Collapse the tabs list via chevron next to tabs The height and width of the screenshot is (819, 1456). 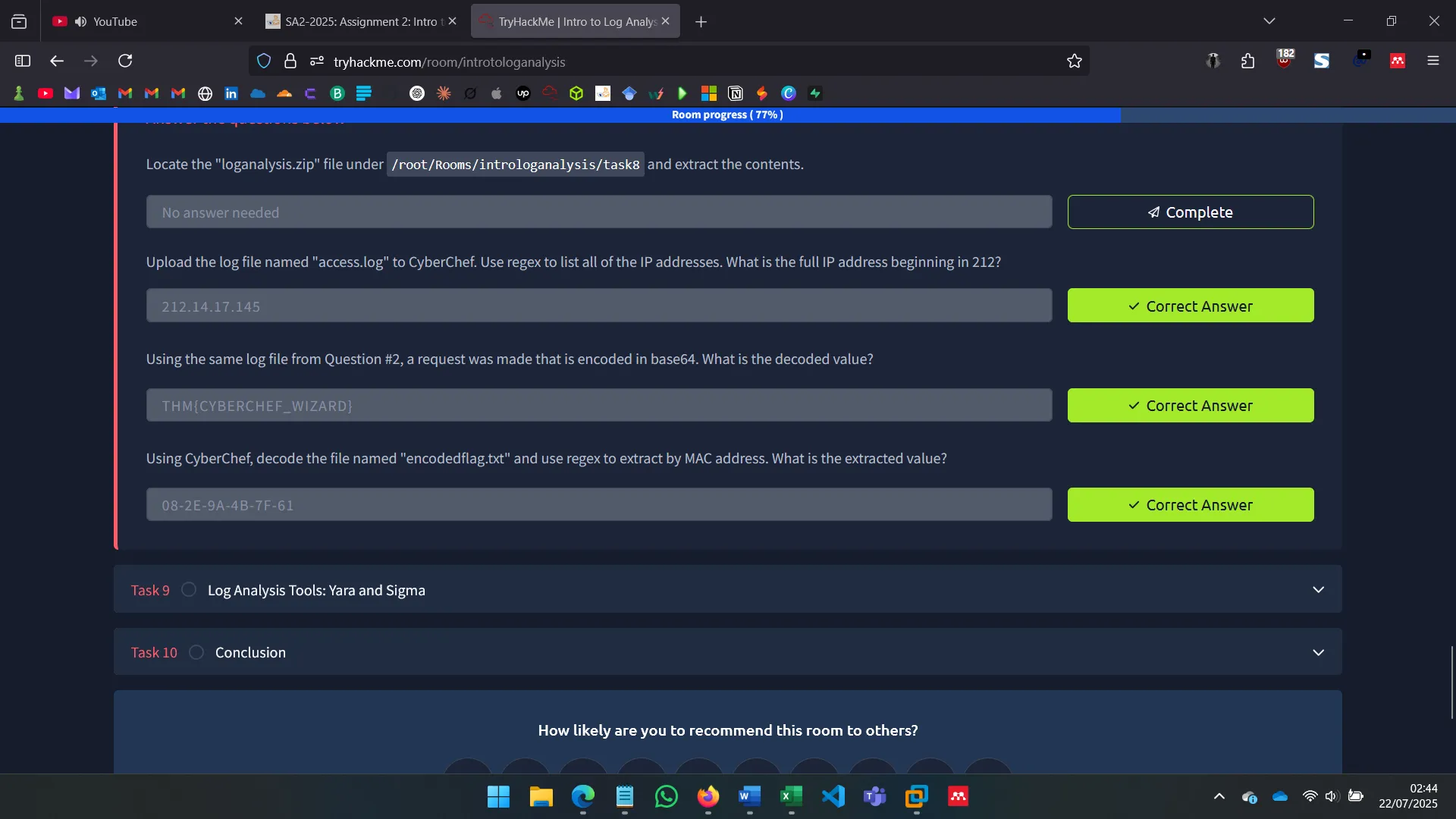pos(1269,20)
